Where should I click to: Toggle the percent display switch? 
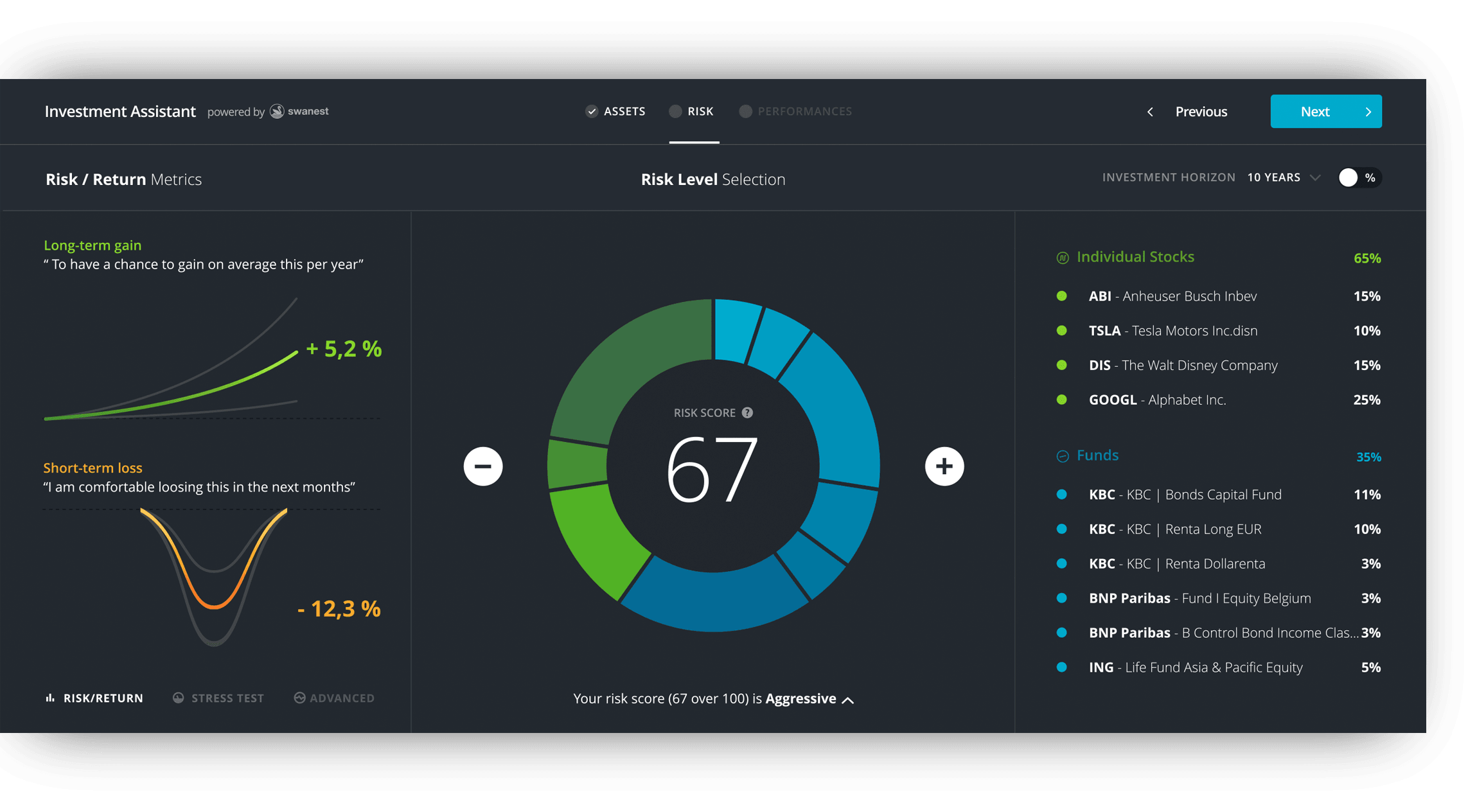click(x=1358, y=178)
